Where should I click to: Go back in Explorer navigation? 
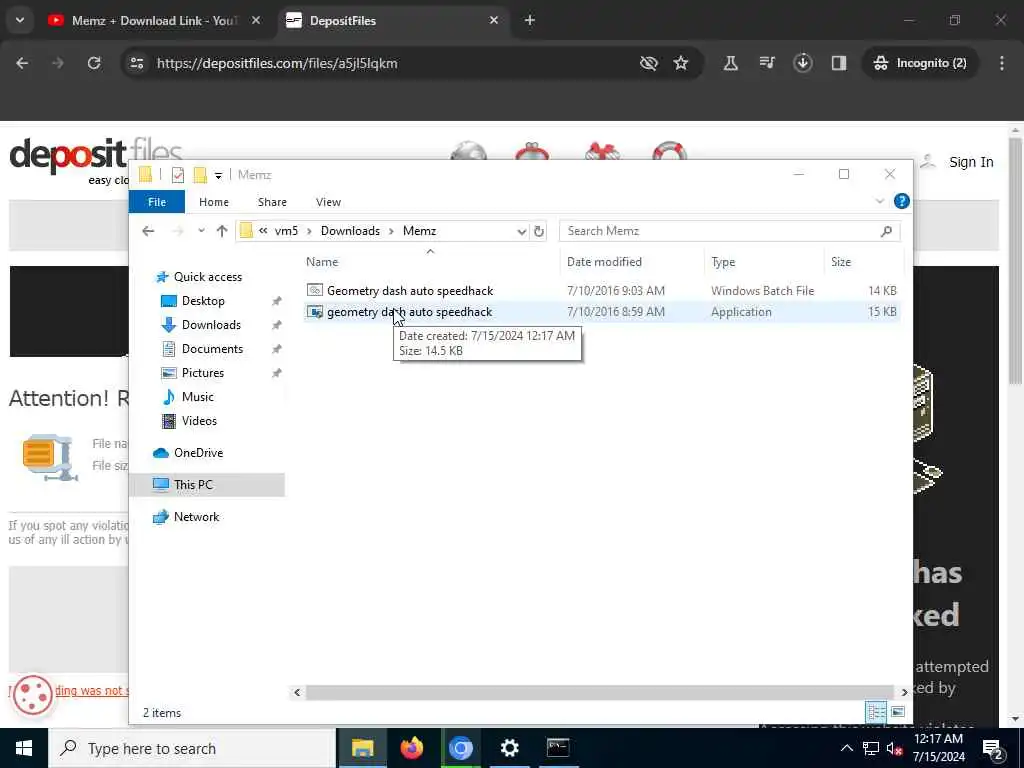[x=148, y=231]
